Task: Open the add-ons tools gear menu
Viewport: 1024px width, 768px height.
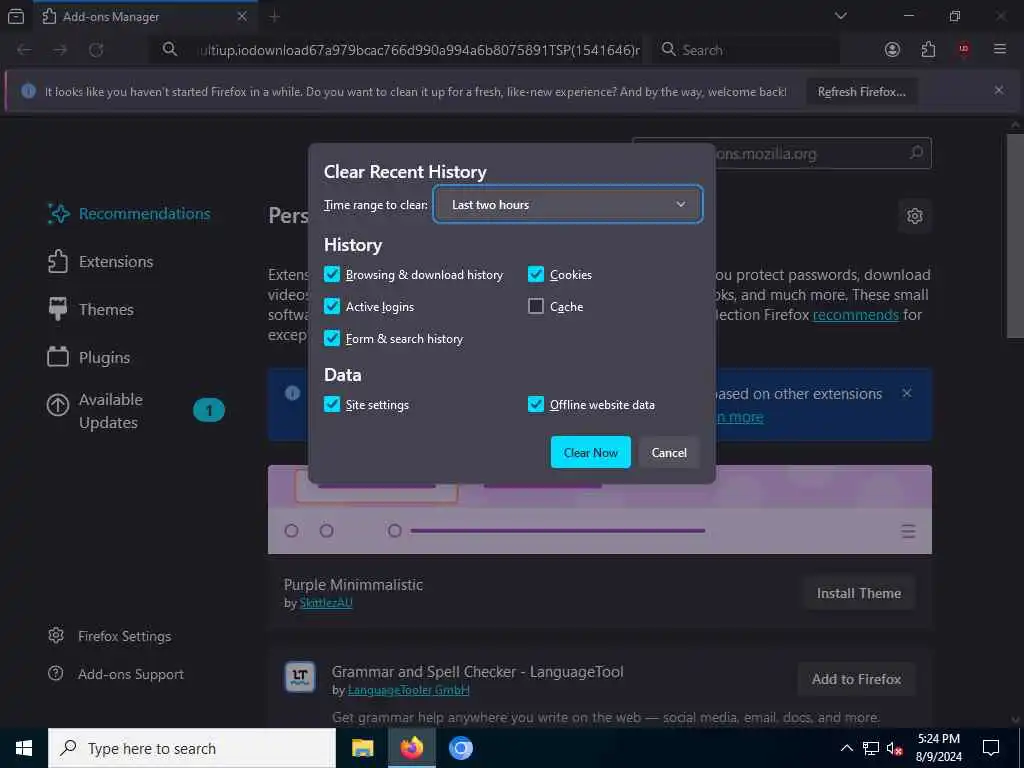Action: [x=914, y=216]
